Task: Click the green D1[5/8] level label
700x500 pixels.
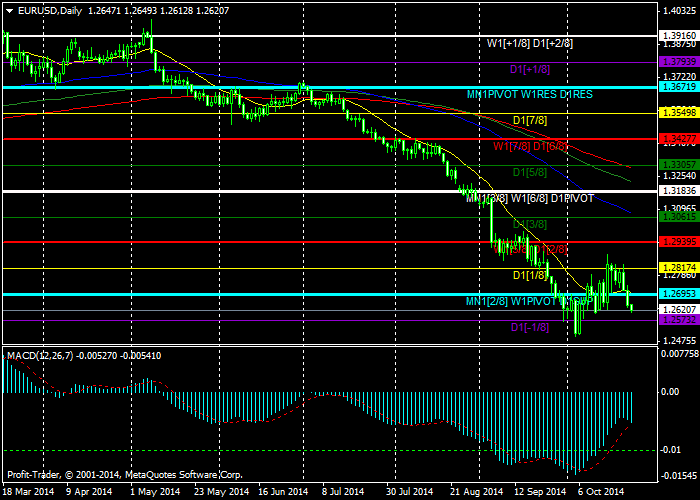Action: pyautogui.click(x=530, y=172)
